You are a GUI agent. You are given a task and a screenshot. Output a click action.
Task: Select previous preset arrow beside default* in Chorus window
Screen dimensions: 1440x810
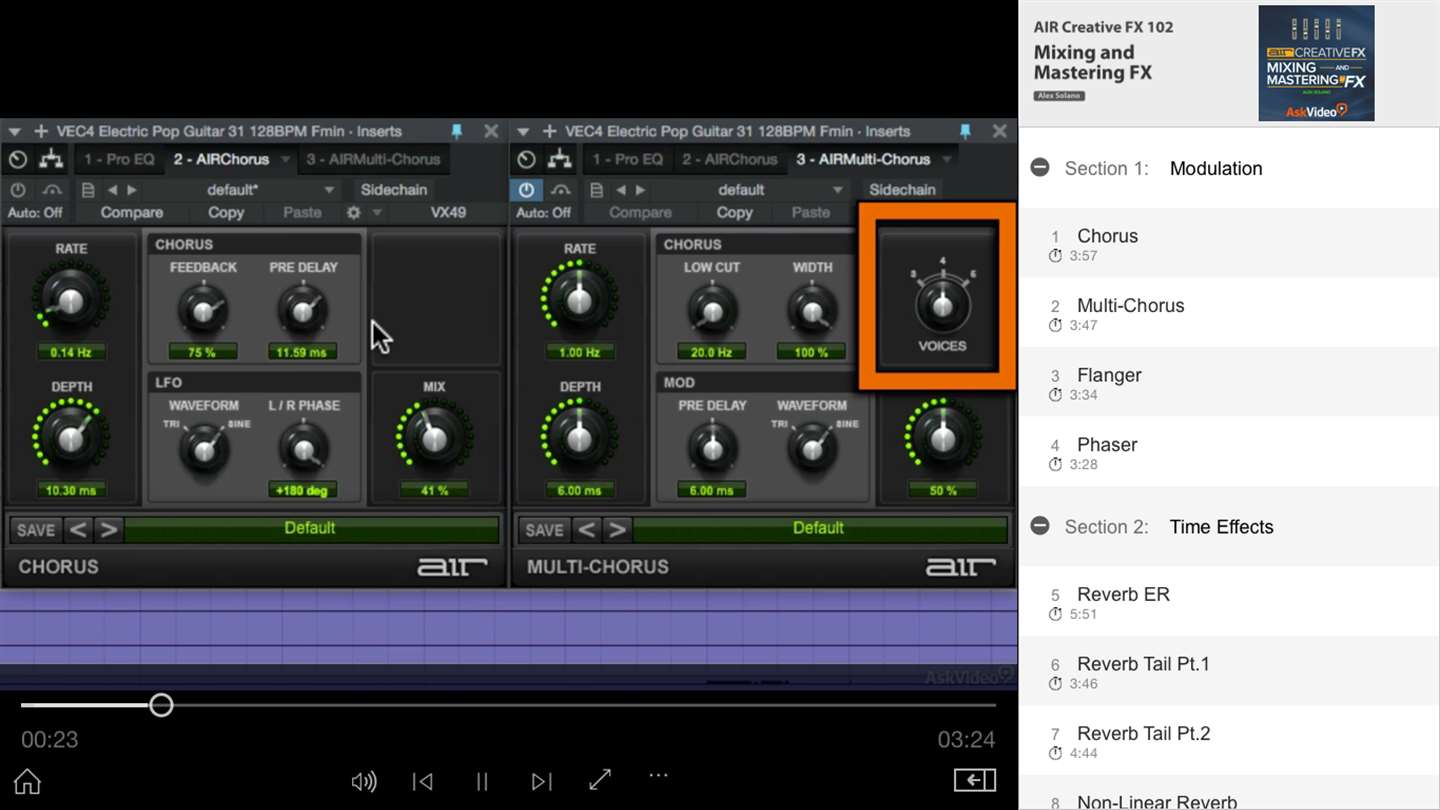112,190
